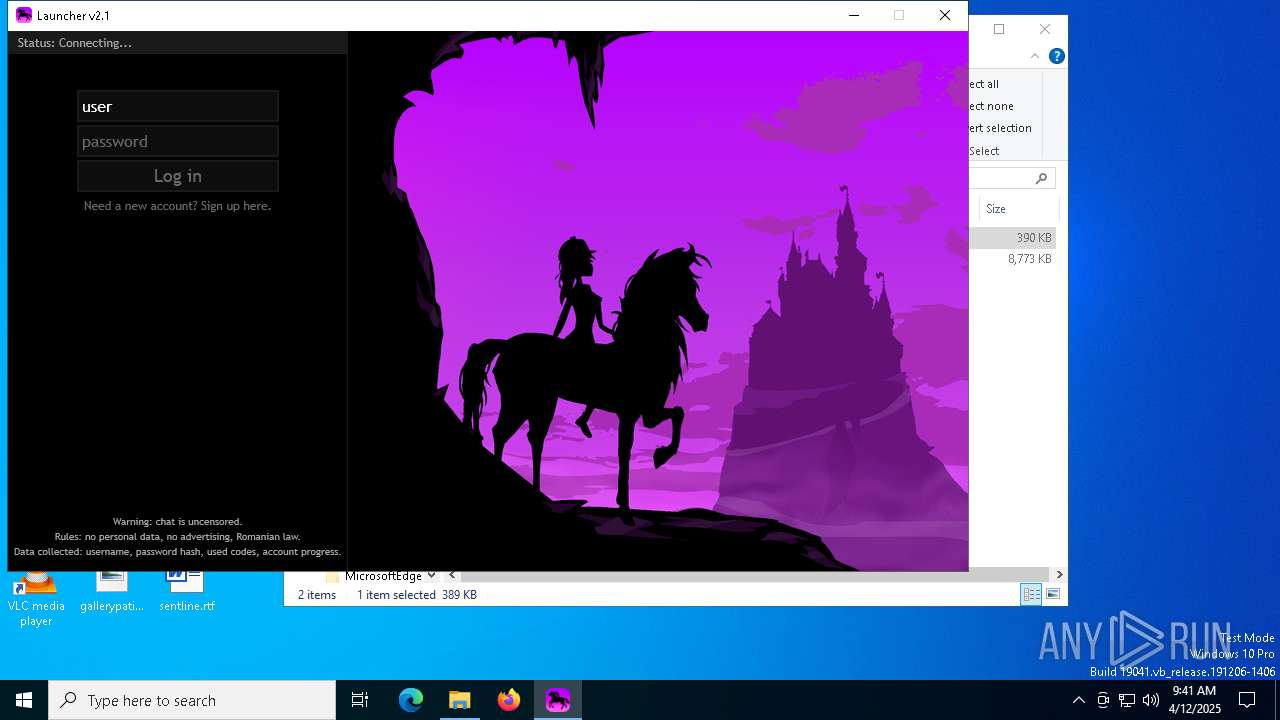
Task: Click the user name input field
Action: point(178,106)
